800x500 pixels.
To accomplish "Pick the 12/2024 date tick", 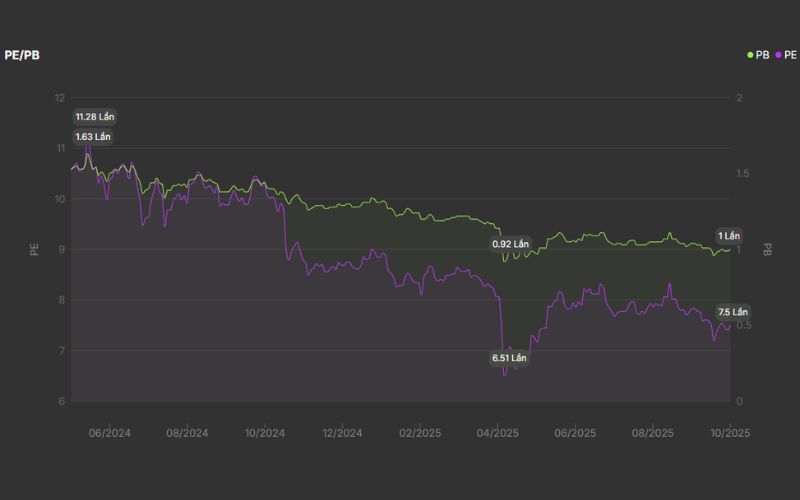I will (342, 433).
